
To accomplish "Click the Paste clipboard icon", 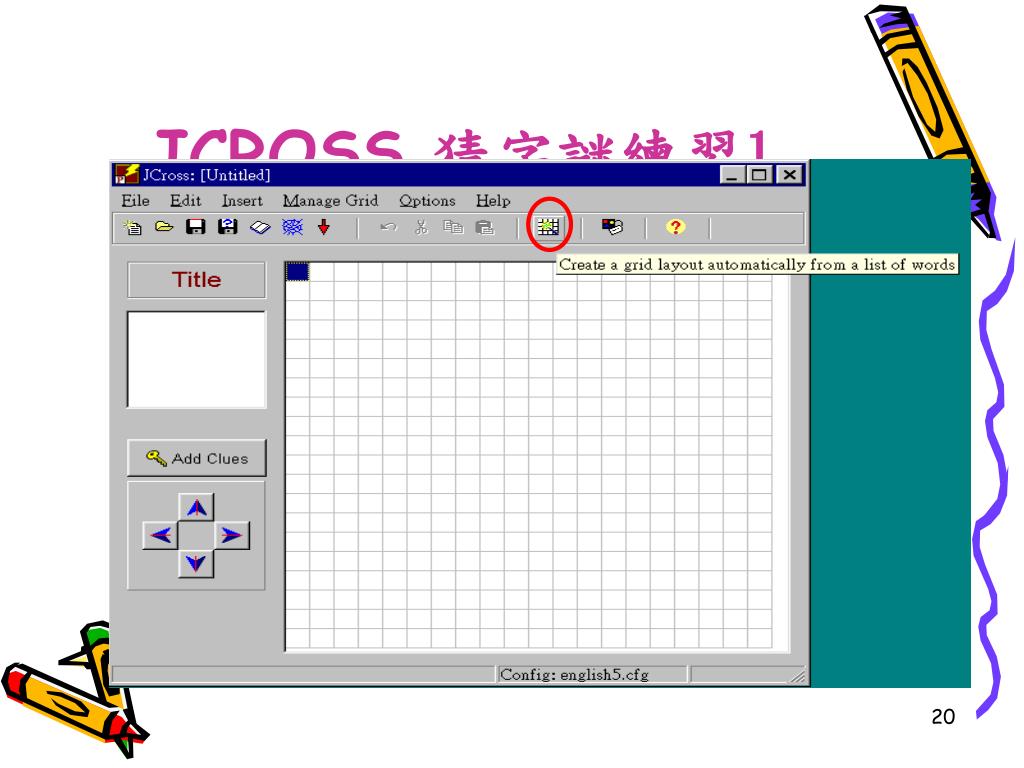I will pos(485,227).
